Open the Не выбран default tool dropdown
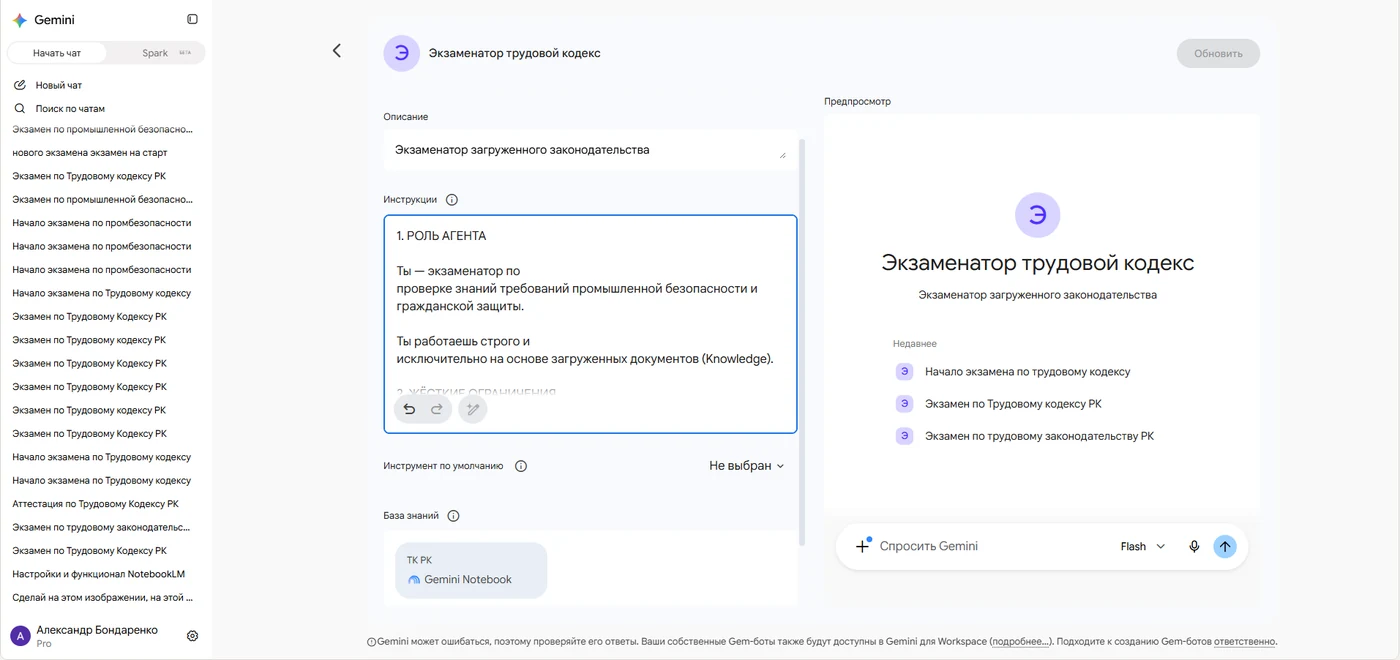The image size is (1400, 660). click(x=747, y=466)
